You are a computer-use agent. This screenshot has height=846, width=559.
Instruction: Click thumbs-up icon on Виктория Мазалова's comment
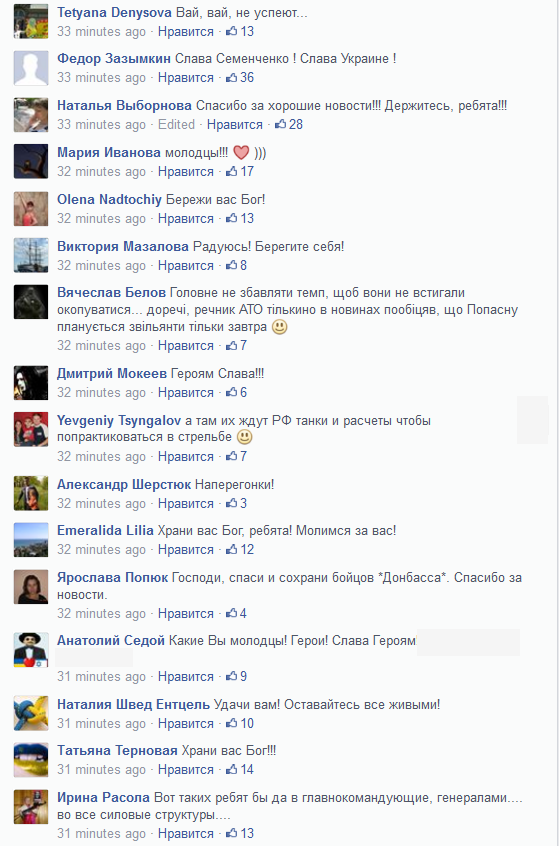coord(231,265)
